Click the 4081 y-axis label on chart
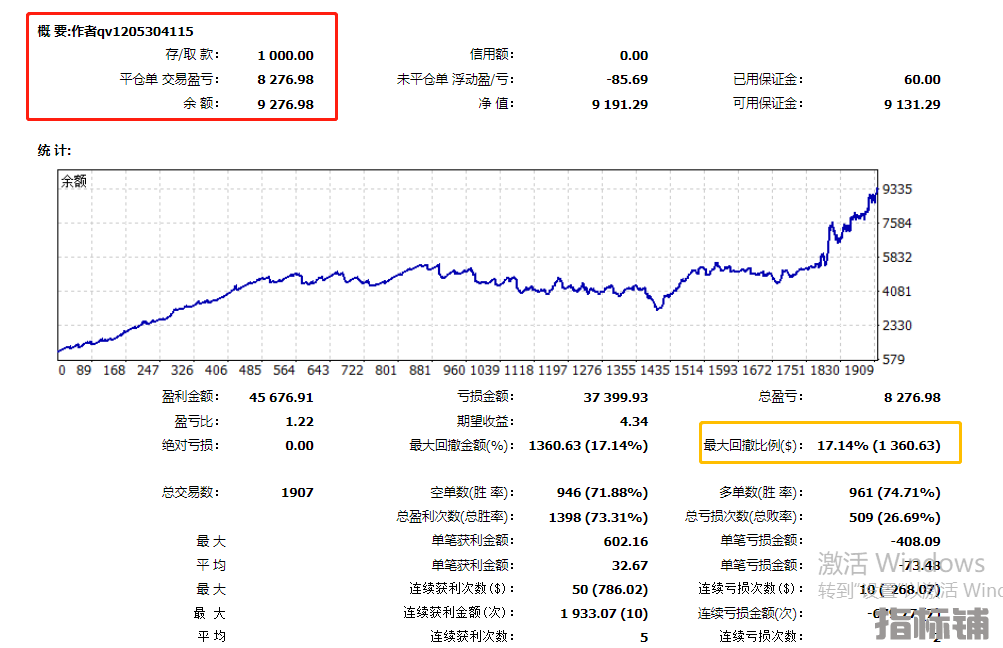Image resolution: width=1003 pixels, height=648 pixels. 897,291
